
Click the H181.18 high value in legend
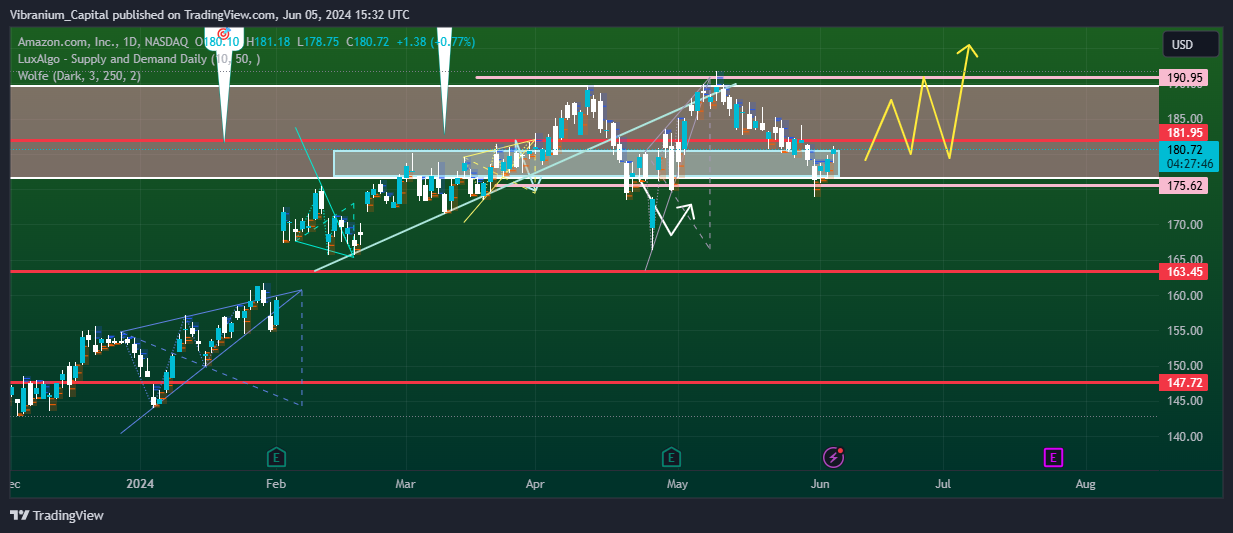(267, 42)
